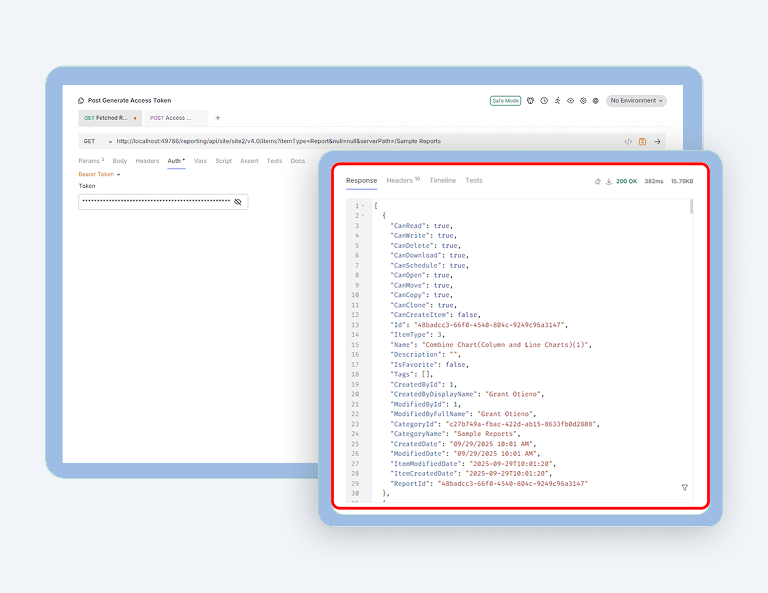Screen dimensions: 768x593
Task: Open the Body request tab
Action: (x=120, y=161)
